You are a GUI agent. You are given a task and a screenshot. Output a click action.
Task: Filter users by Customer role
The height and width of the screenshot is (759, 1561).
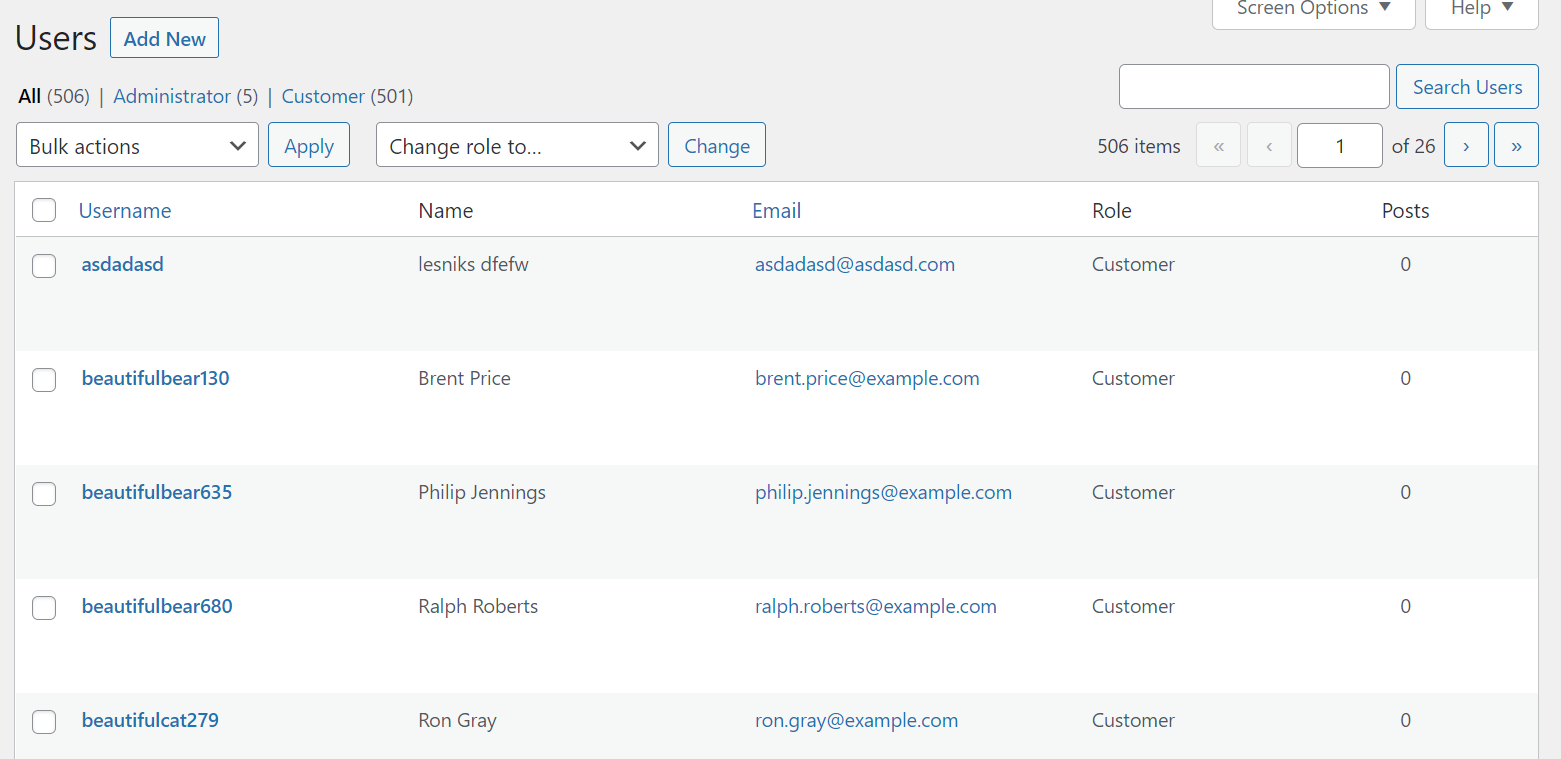tap(323, 96)
